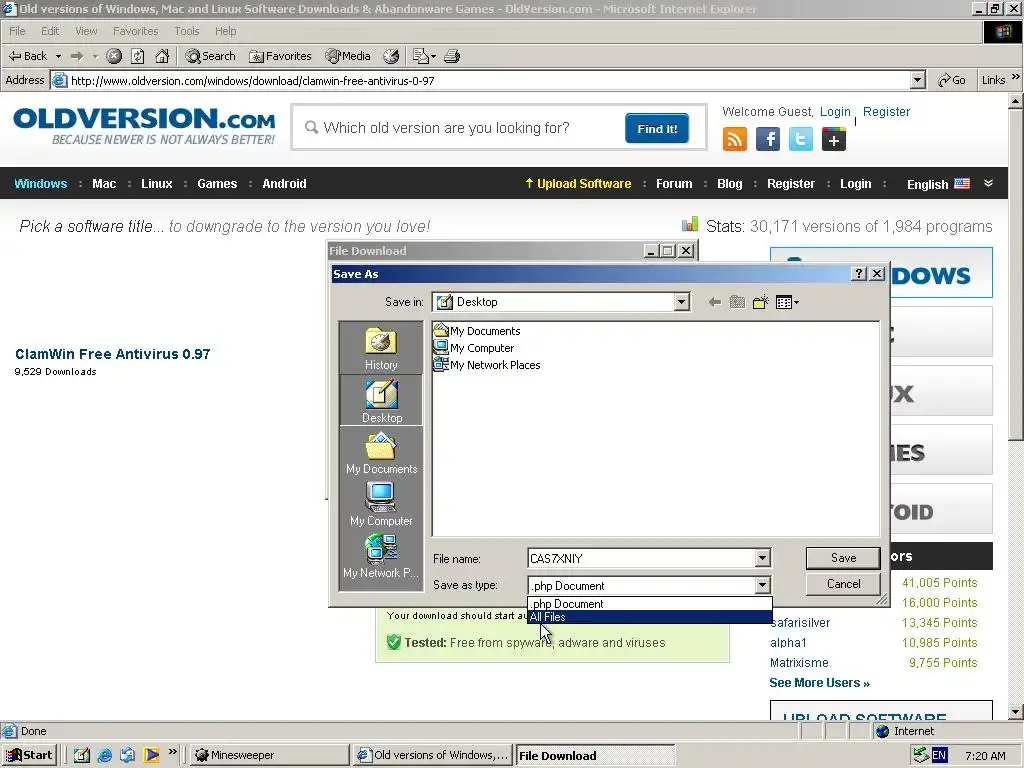Viewport: 1024px width, 768px height.
Task: Go back to last folder in Save As
Action: [714, 302]
